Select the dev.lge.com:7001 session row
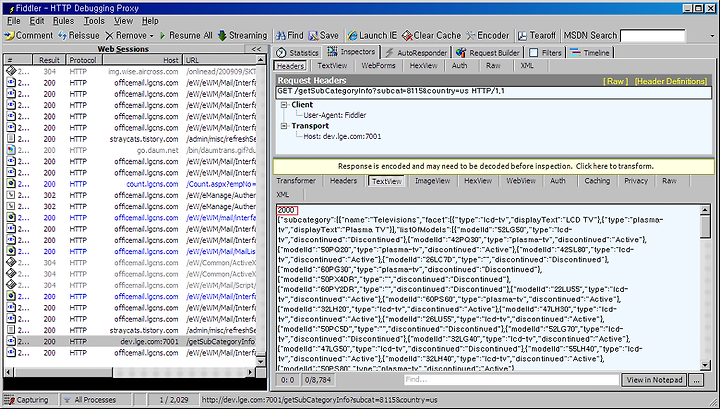The width and height of the screenshot is (720, 409). 130,342
